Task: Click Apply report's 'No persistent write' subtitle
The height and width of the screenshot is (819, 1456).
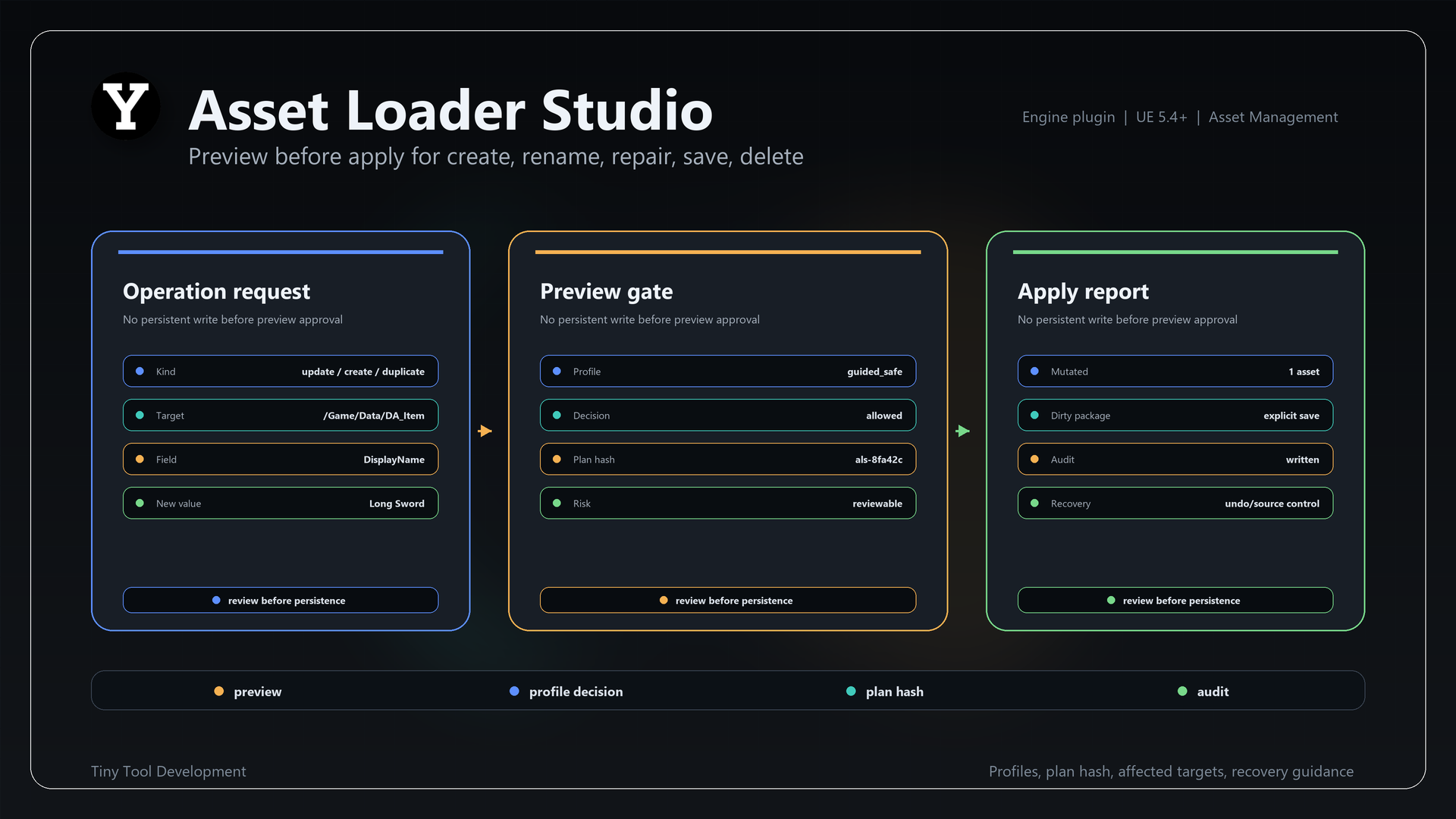Action: 1128,320
